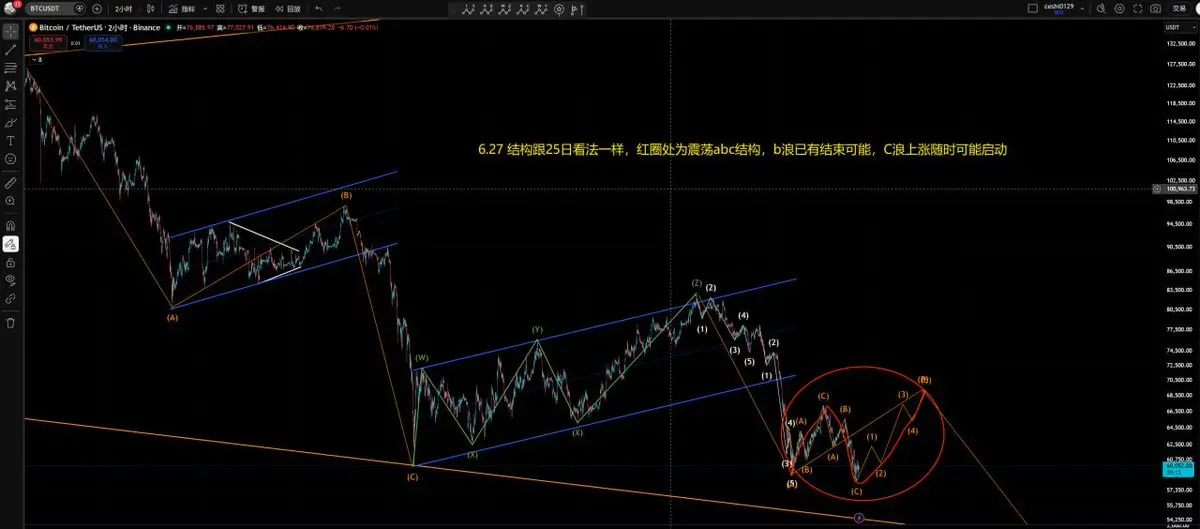The image size is (1200, 529).
Task: Click the red sell price button
Action: click(x=48, y=42)
